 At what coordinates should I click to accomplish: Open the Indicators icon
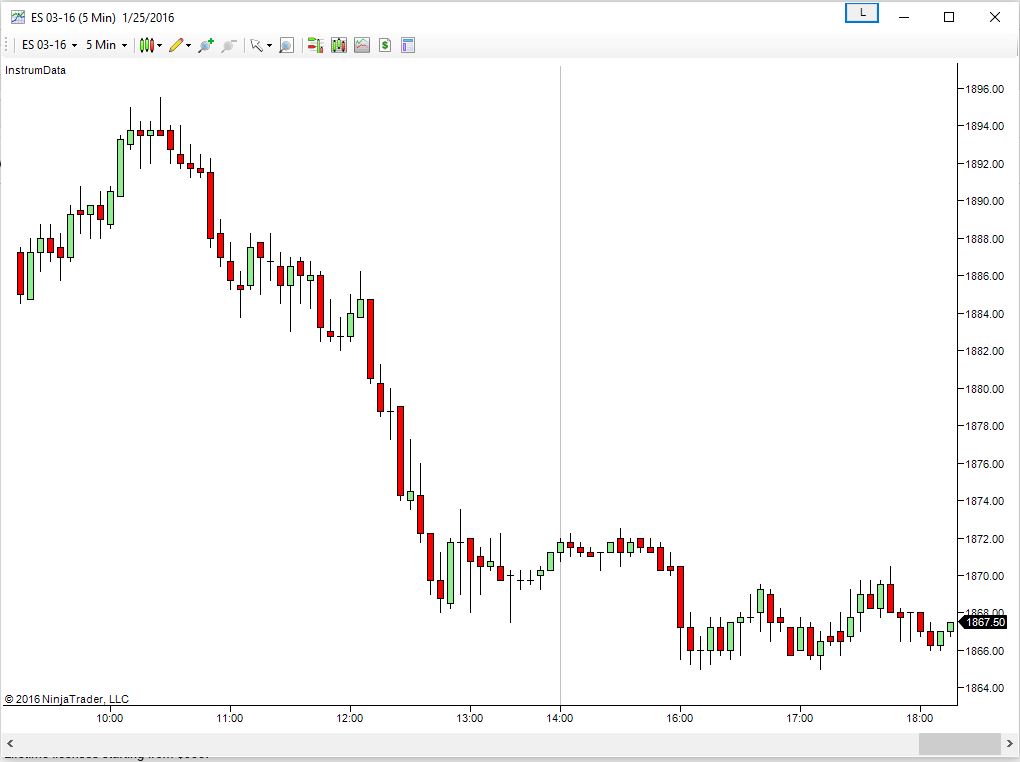[362, 45]
